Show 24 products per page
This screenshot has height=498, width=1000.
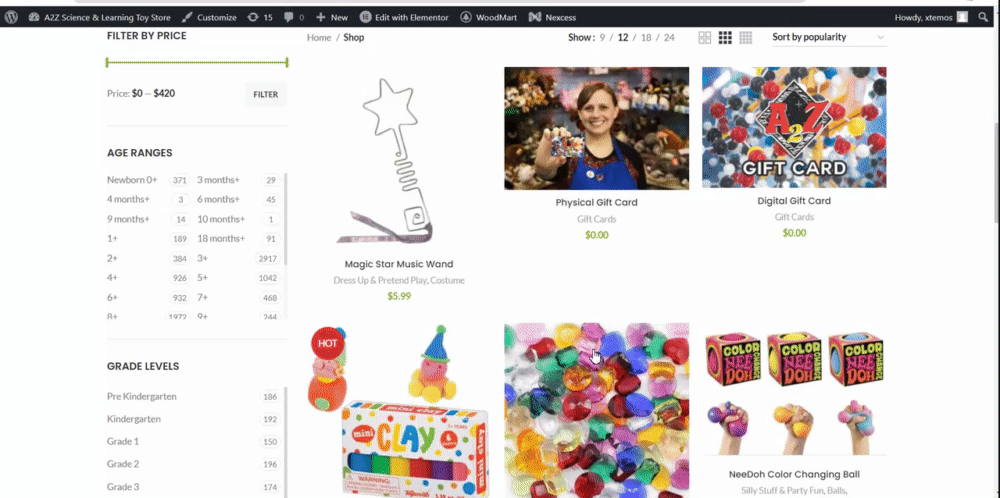point(669,38)
